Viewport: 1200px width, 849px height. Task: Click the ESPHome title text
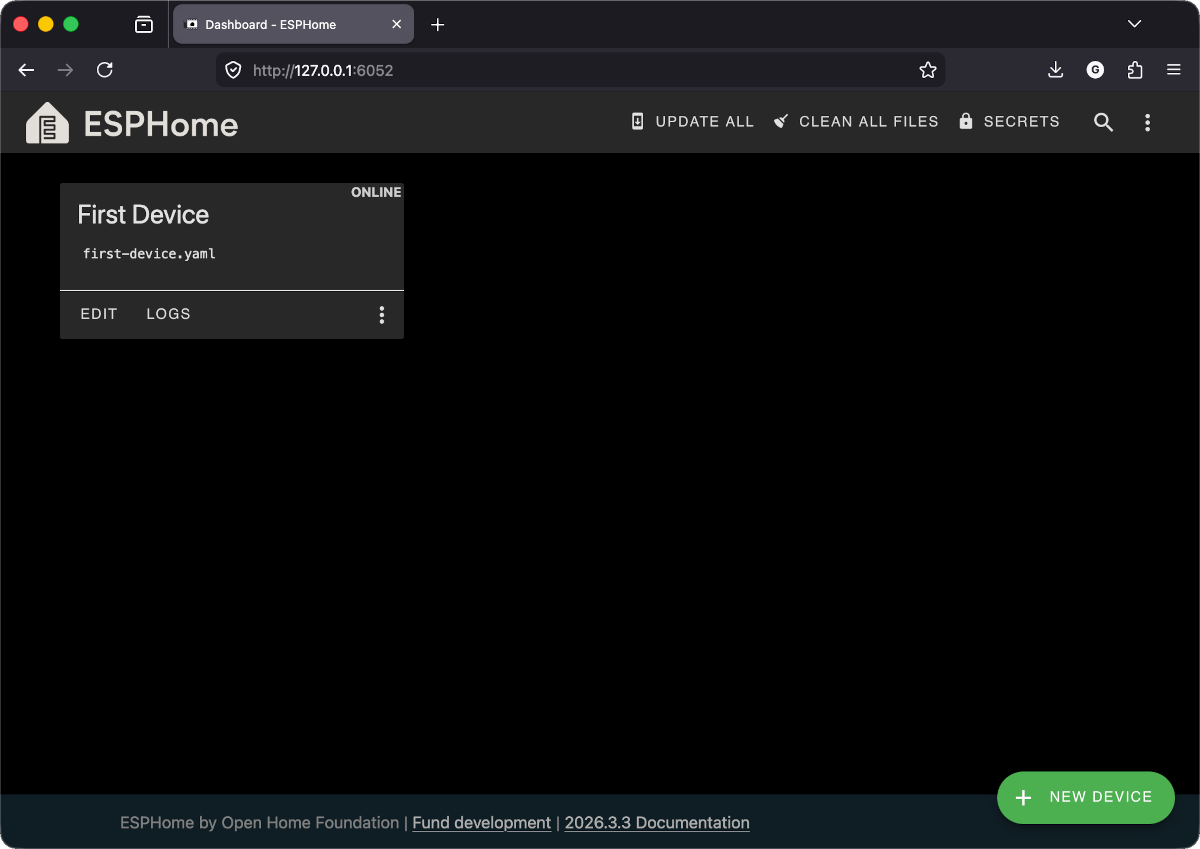[161, 124]
